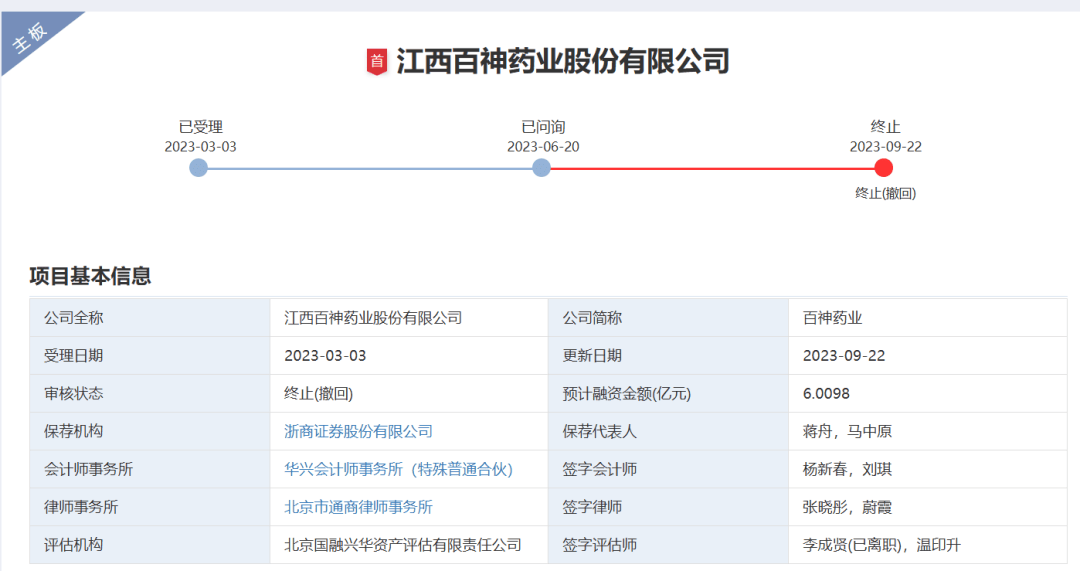The height and width of the screenshot is (571, 1080).
Task: Click the 项目基本信息 section heading
Action: [x=90, y=276]
